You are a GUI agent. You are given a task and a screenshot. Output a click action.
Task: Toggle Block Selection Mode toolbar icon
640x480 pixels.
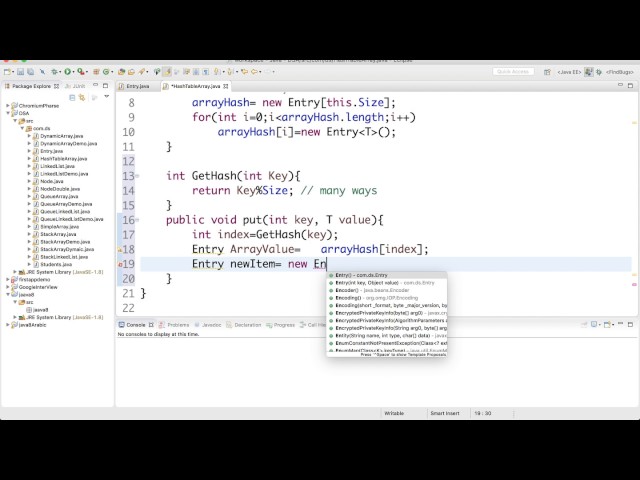196,72
